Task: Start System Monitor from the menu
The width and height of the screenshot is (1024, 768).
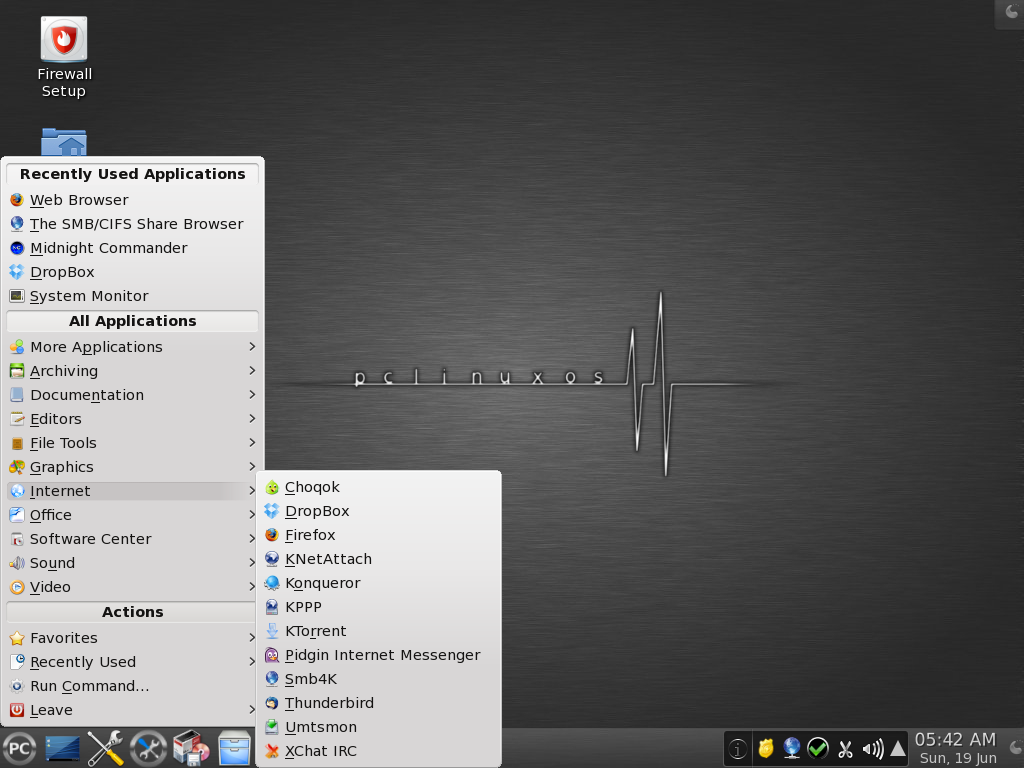Action: click(x=133, y=296)
